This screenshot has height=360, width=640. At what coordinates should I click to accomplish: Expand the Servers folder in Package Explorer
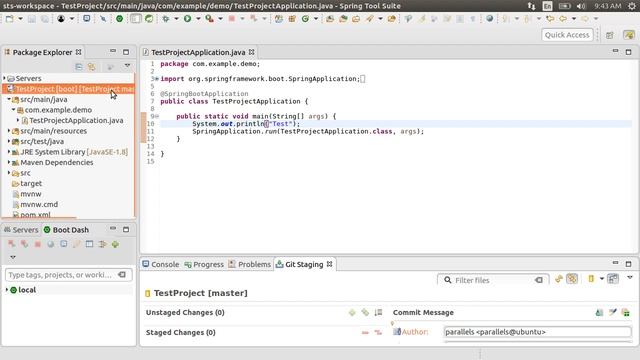(x=5, y=78)
